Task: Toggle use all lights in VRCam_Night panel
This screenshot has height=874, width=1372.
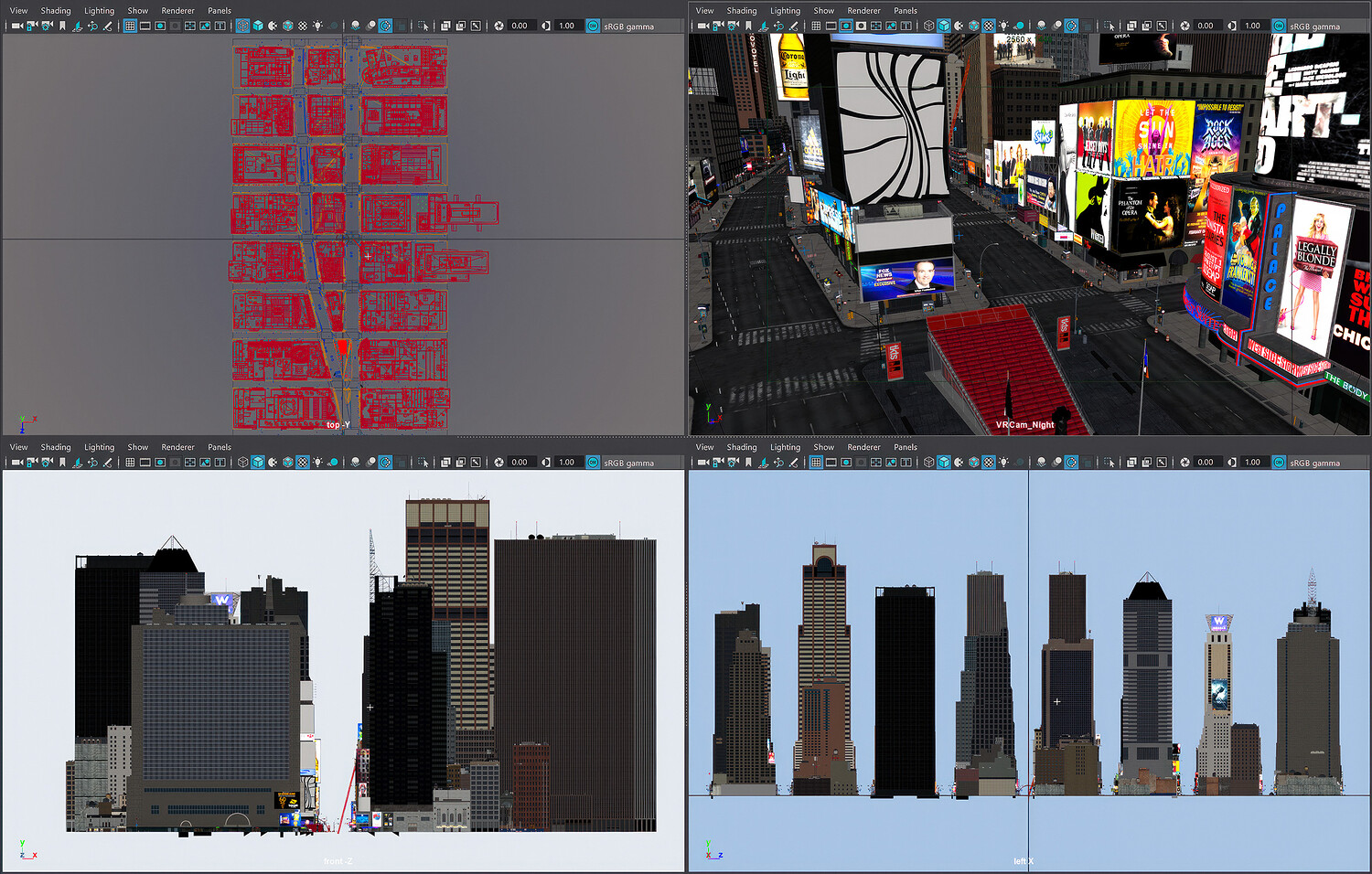Action: (x=1003, y=26)
